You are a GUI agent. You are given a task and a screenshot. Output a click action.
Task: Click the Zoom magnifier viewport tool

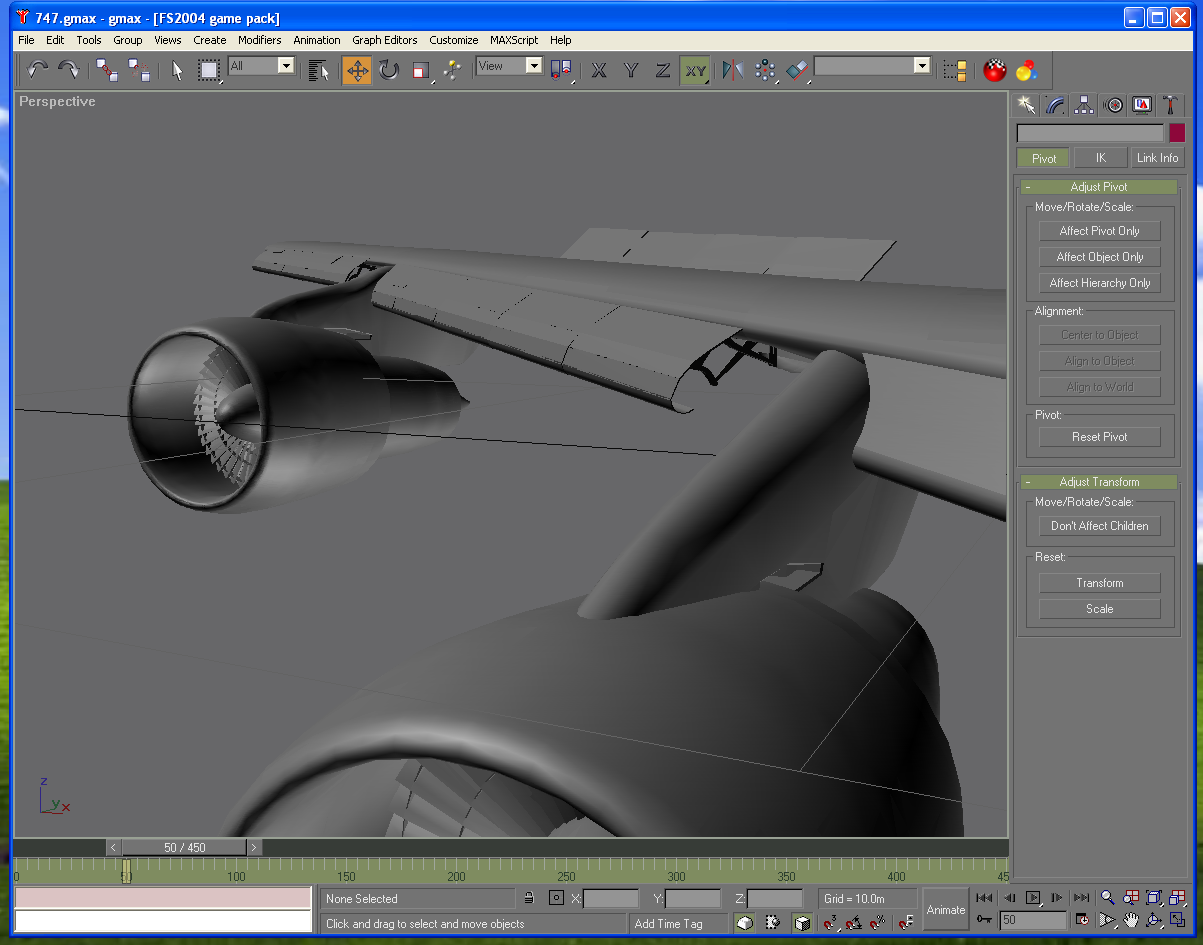coord(1107,897)
